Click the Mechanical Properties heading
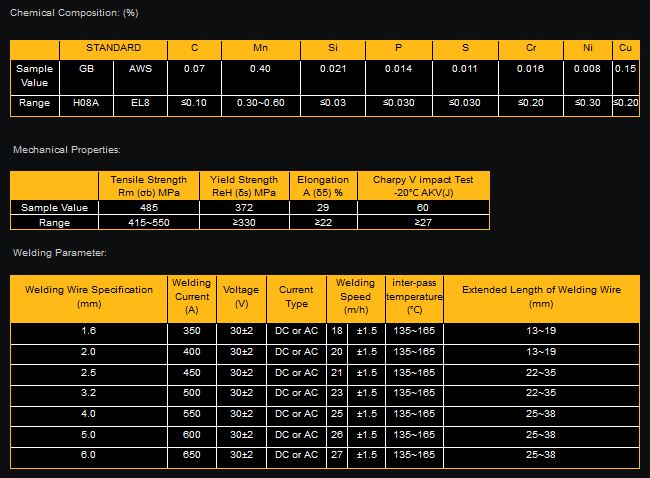This screenshot has height=478, width=650. click(x=66, y=149)
